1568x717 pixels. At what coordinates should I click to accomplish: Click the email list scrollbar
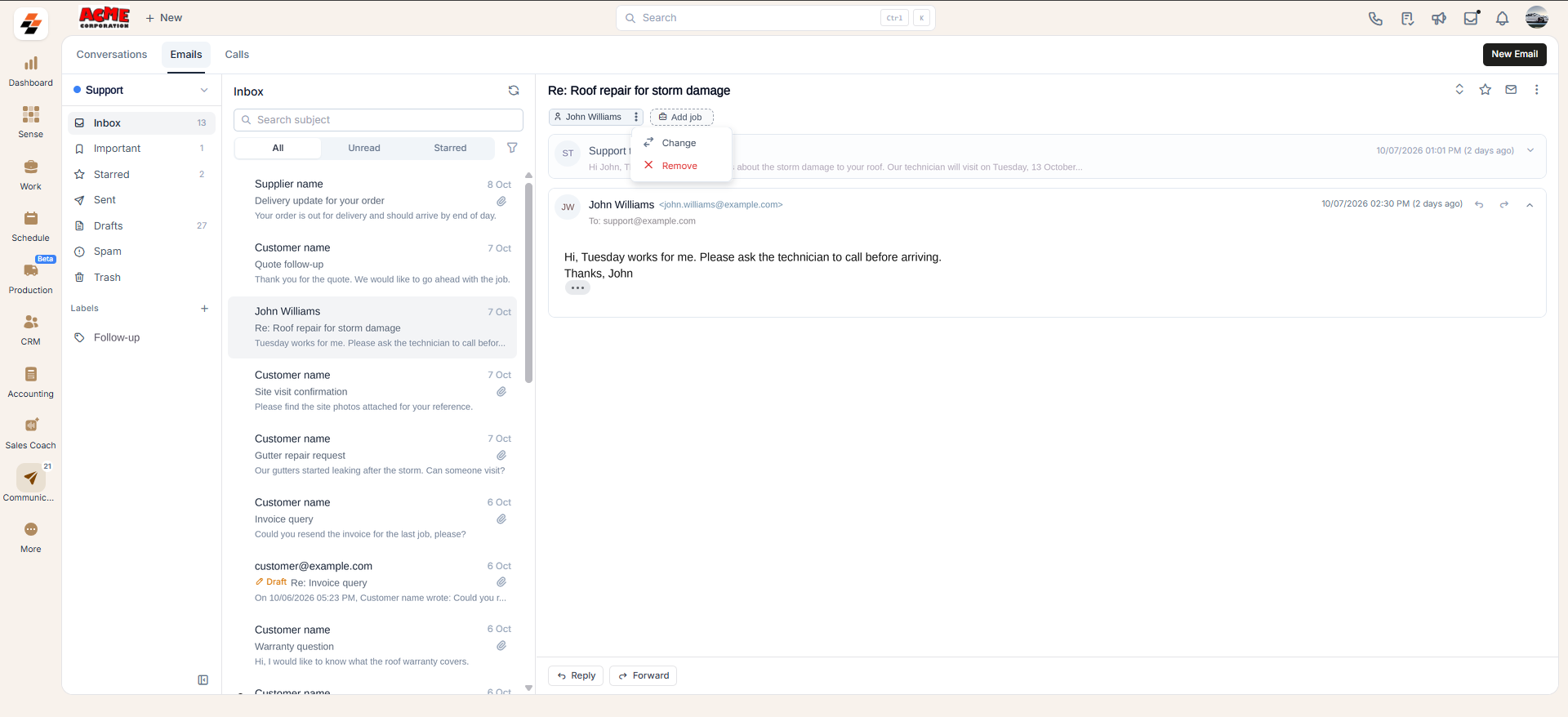pos(529,282)
